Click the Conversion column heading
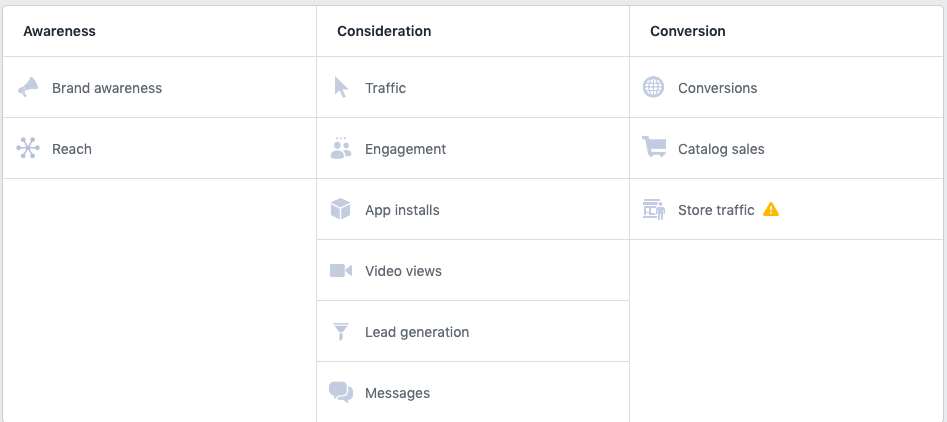Image resolution: width=947 pixels, height=422 pixels. pyautogui.click(x=688, y=31)
